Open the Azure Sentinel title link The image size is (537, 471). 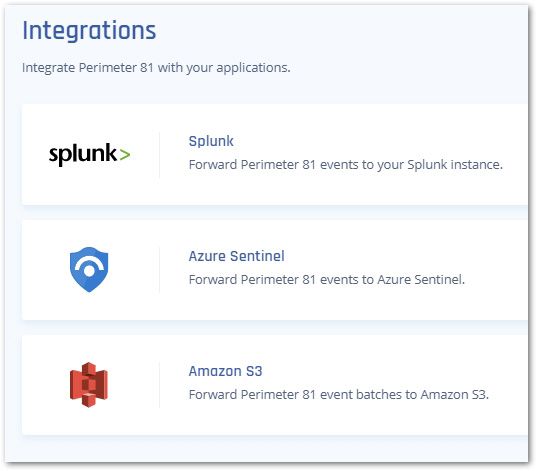pos(236,256)
